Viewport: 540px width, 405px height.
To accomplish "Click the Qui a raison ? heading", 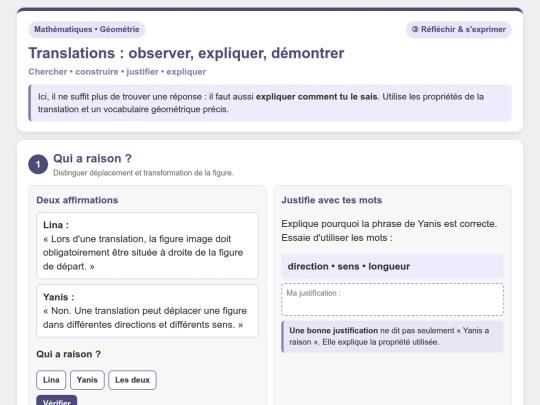I will pyautogui.click(x=92, y=158).
